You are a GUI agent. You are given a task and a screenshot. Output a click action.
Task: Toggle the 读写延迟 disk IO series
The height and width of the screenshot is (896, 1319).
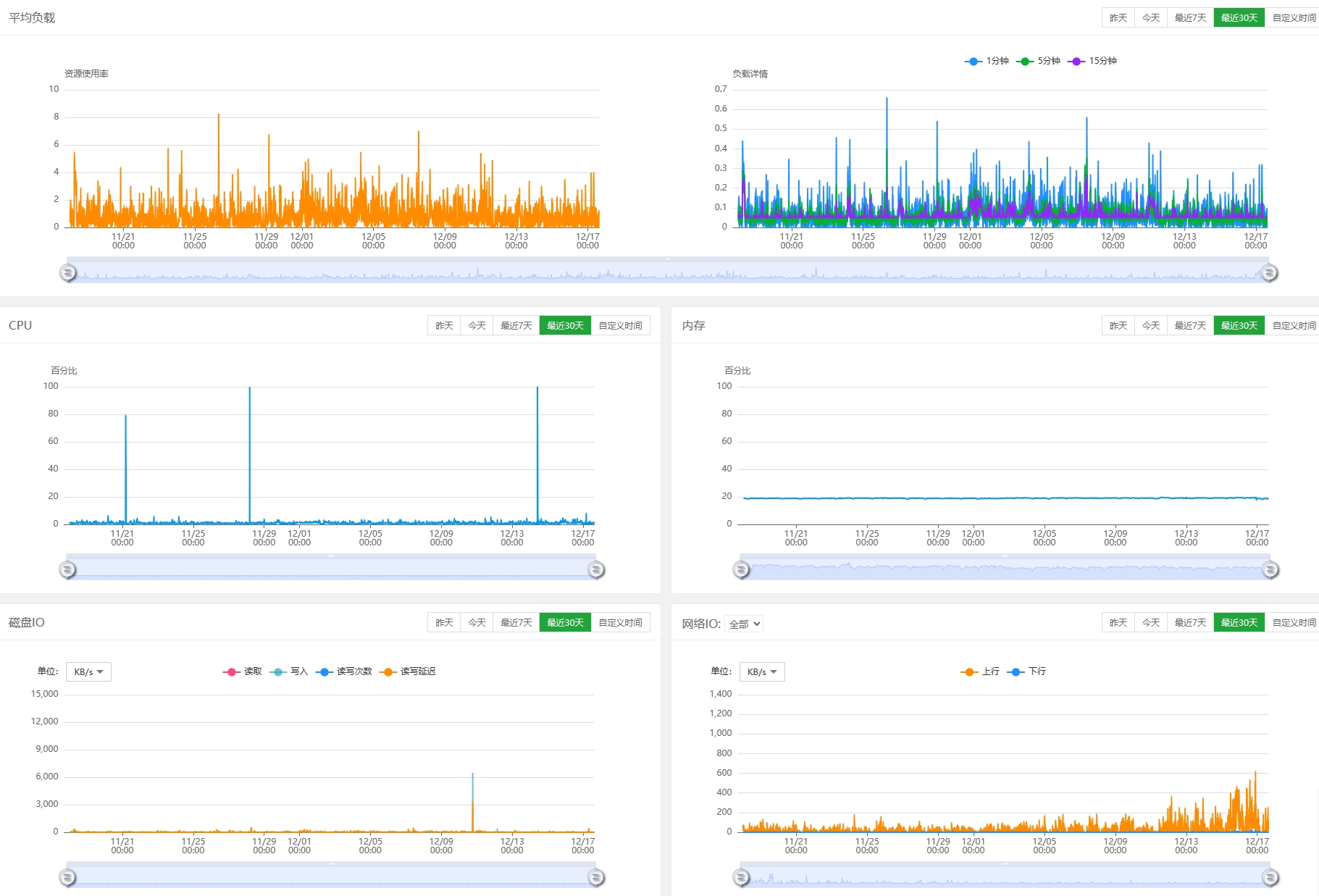pos(408,671)
